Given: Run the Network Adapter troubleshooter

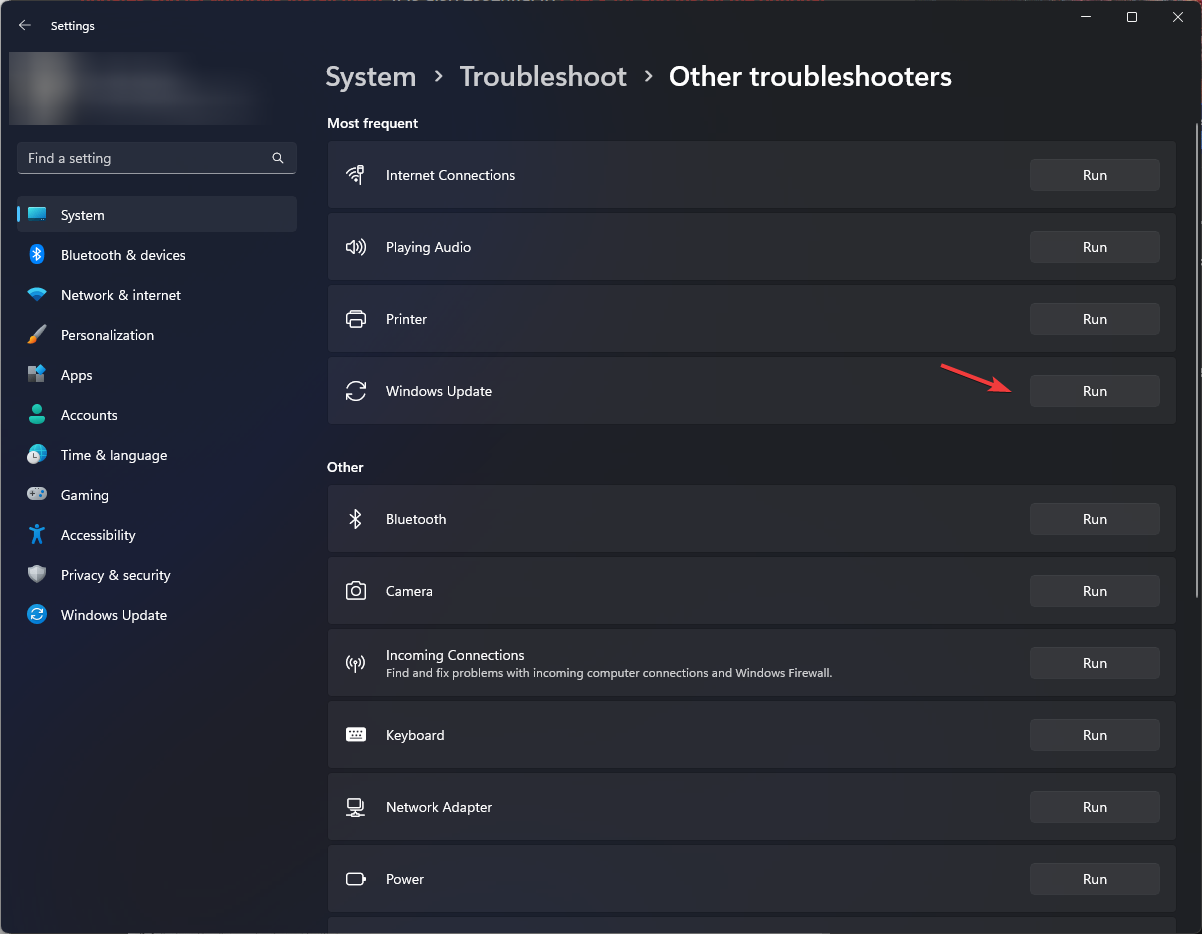Looking at the screenshot, I should pos(1095,807).
